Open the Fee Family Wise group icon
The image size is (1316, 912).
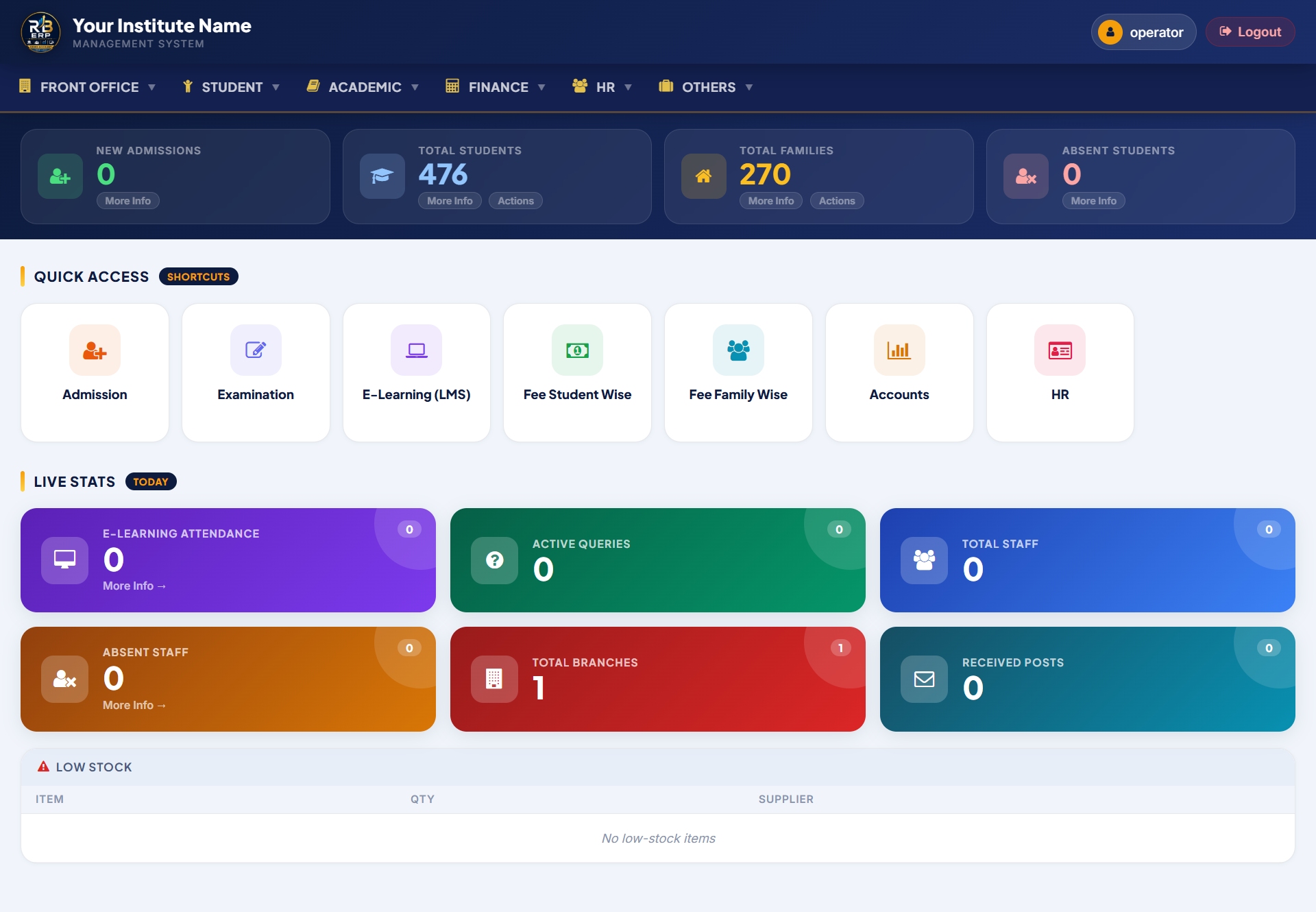[738, 350]
